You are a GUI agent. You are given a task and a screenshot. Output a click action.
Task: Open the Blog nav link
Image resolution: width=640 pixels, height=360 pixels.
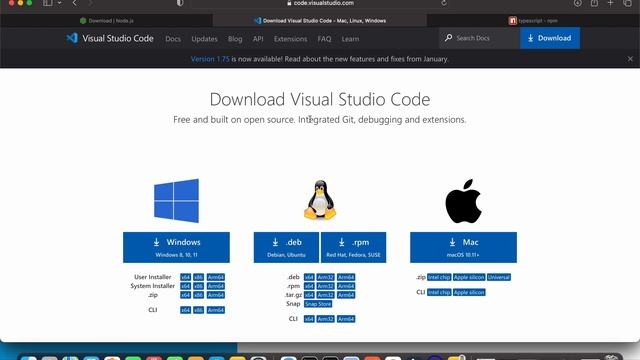(x=235, y=39)
